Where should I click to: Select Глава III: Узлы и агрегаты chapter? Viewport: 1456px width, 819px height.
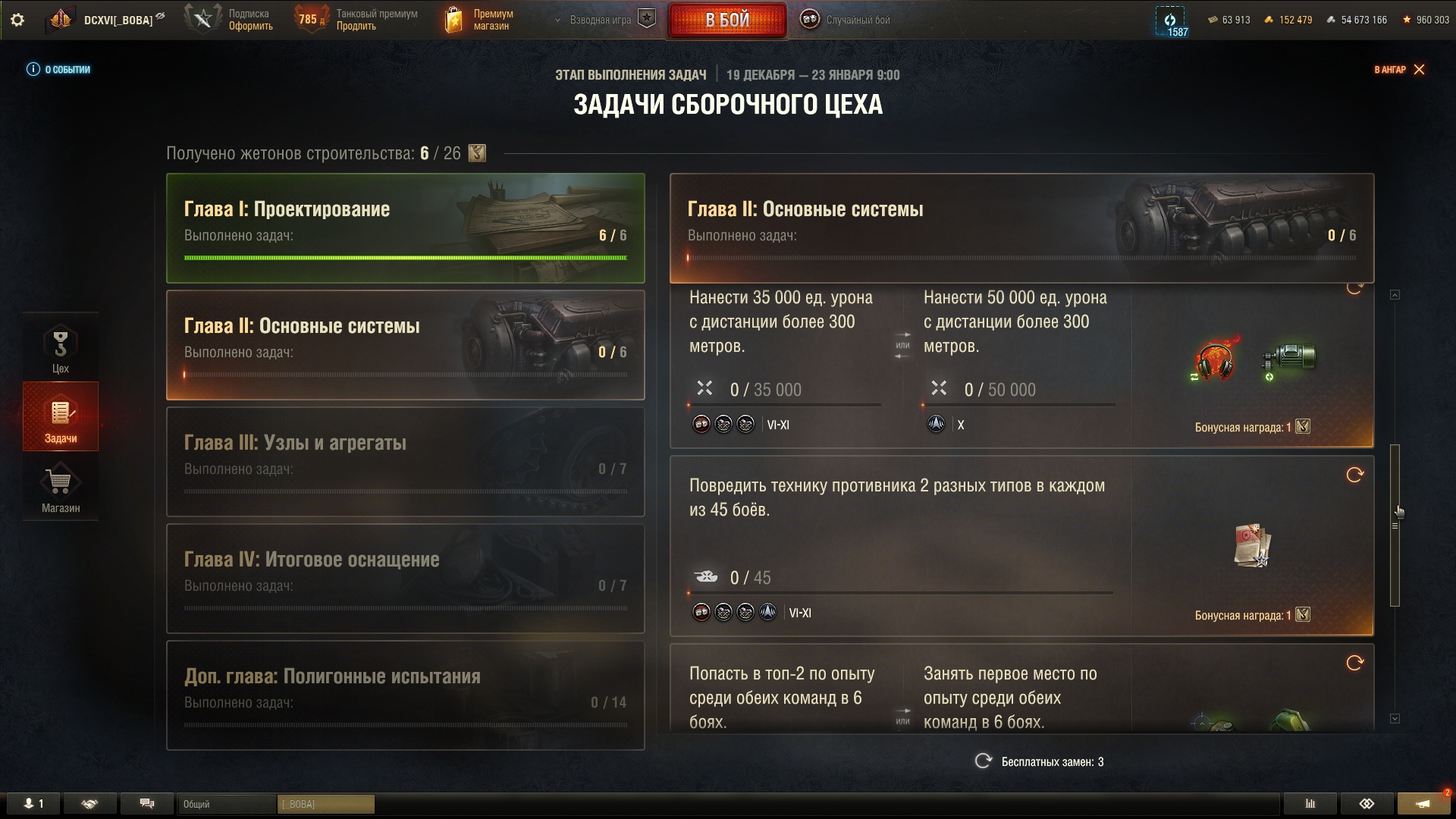pyautogui.click(x=406, y=462)
